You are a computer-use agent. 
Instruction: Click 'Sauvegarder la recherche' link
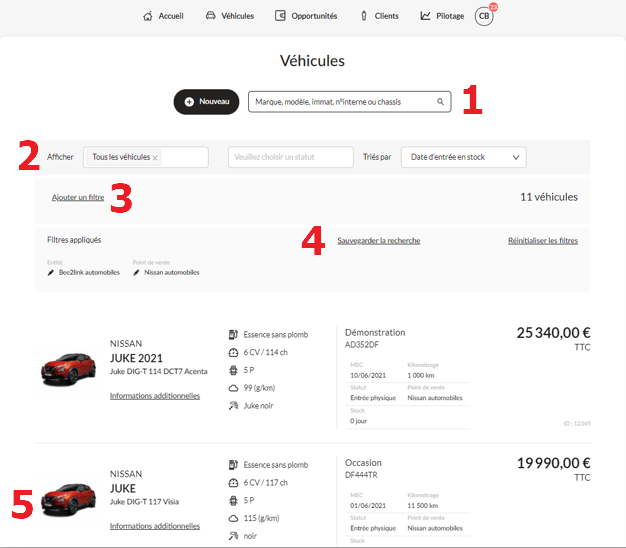click(378, 241)
